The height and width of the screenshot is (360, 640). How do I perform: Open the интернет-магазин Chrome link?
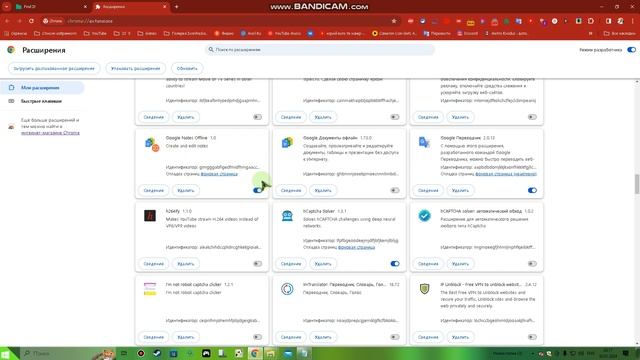50,133
